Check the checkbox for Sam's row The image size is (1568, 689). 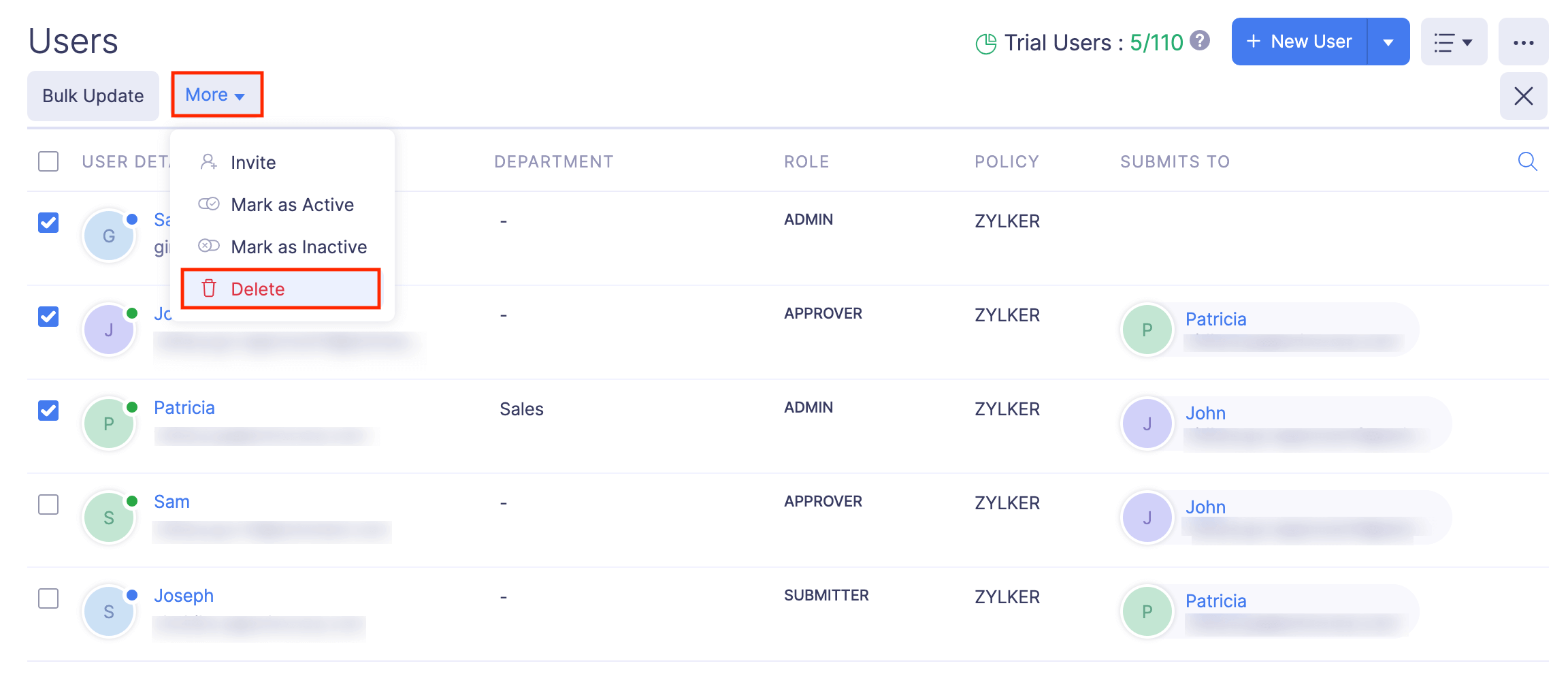pos(48,504)
